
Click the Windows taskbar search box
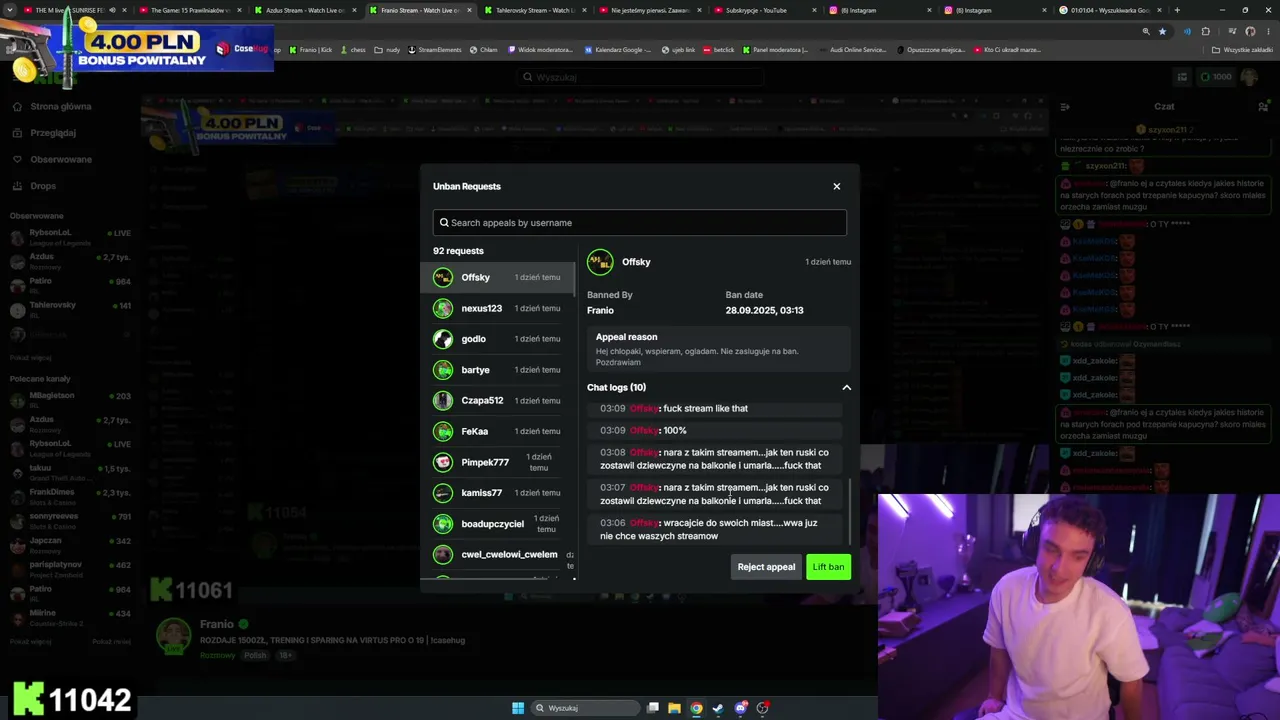585,708
